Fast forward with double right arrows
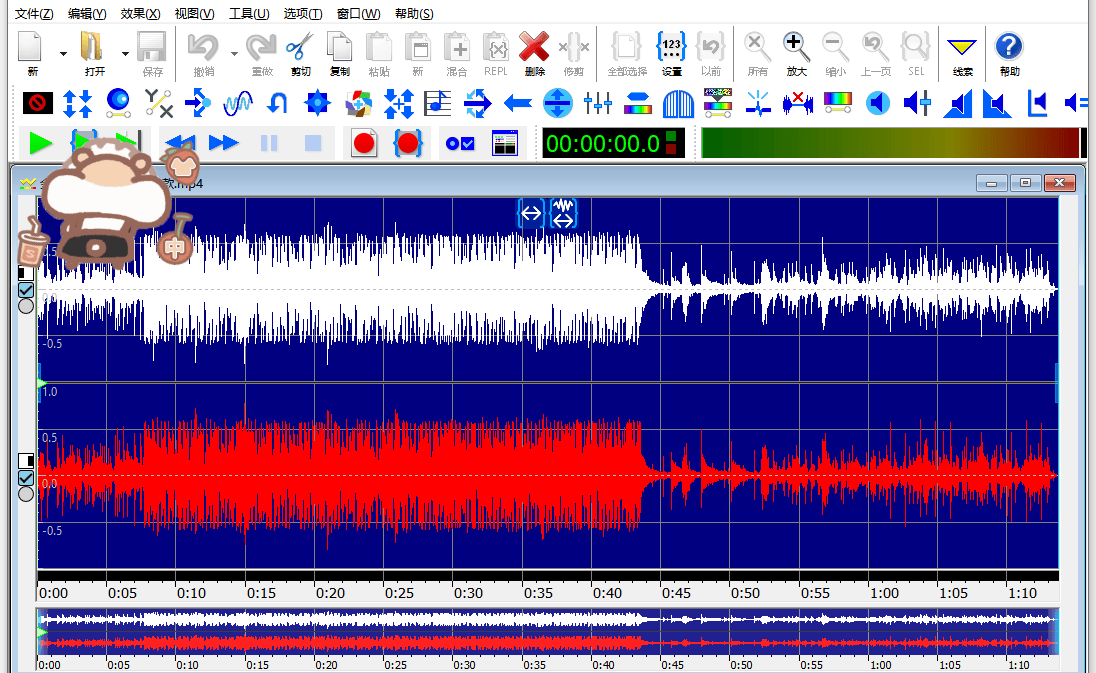The width and height of the screenshot is (1096, 673). (224, 143)
